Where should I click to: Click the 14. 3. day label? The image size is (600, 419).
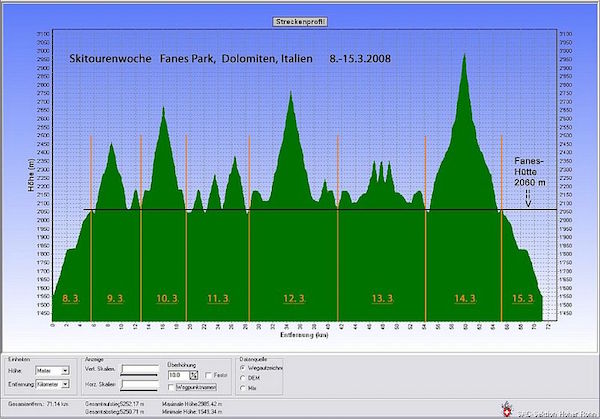[x=465, y=298]
